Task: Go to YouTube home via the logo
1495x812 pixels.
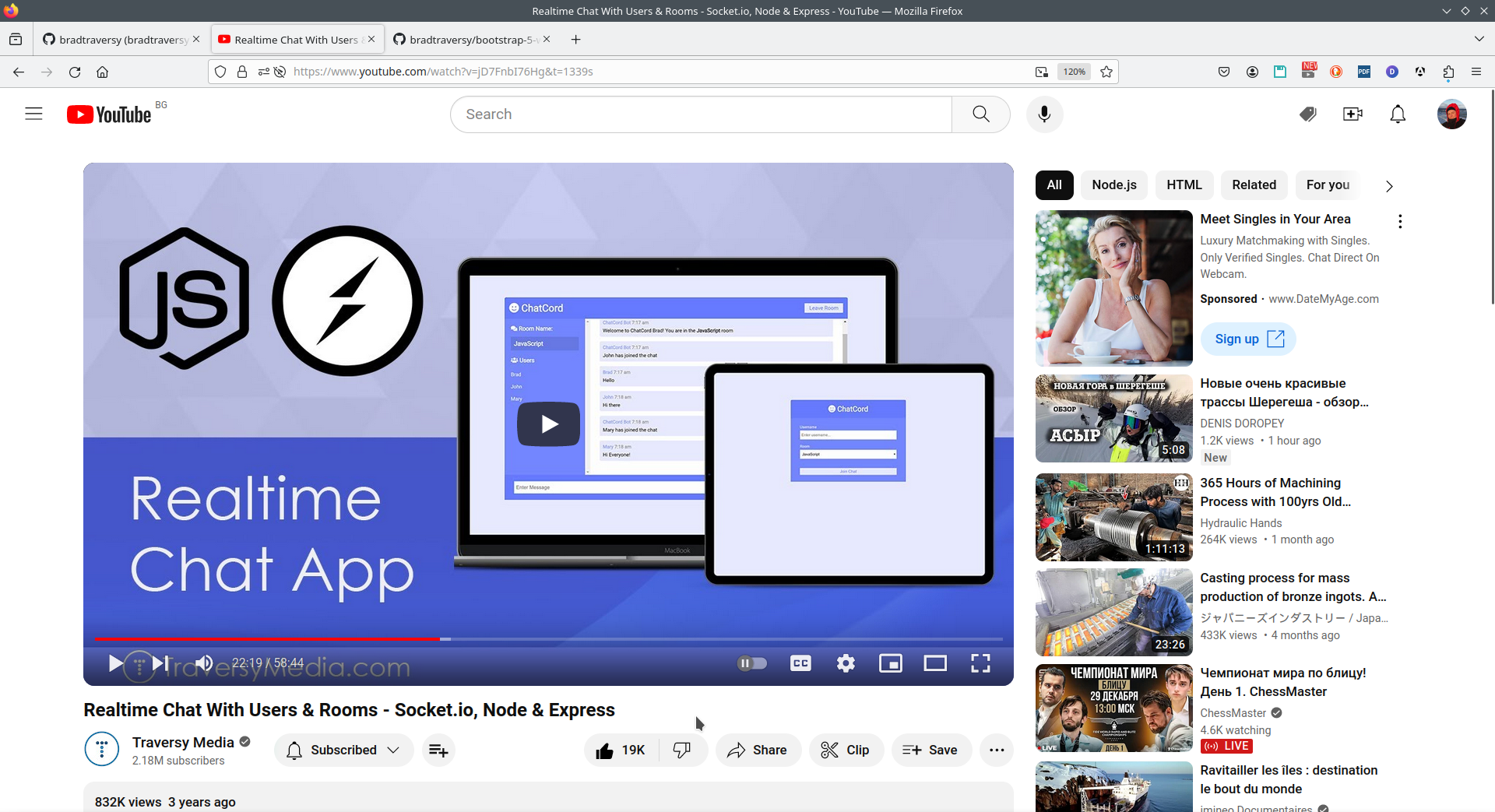Action: click(109, 114)
